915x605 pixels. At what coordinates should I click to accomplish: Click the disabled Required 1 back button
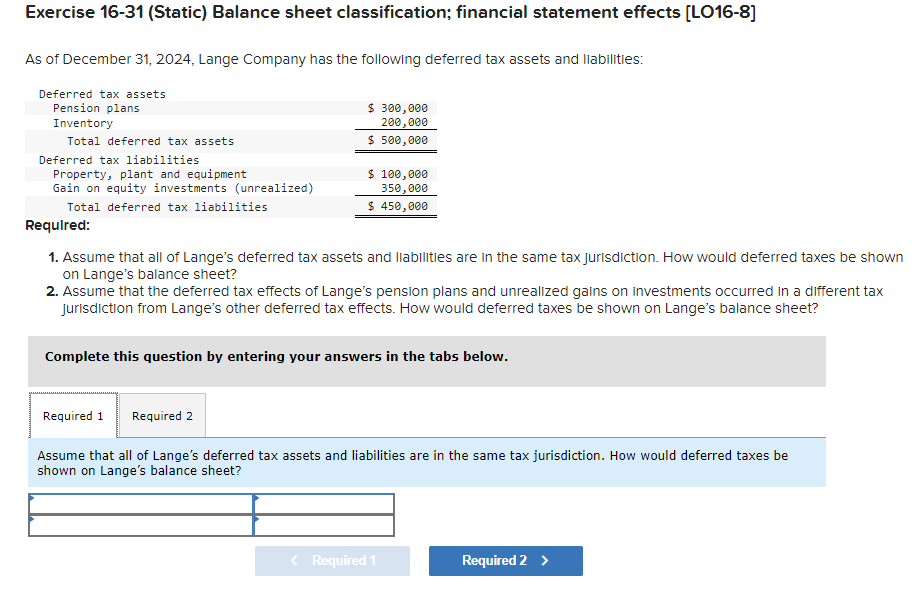[332, 561]
